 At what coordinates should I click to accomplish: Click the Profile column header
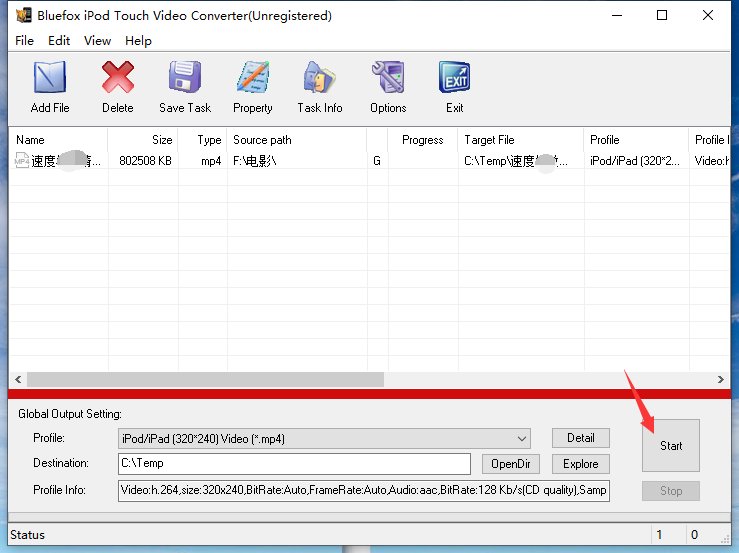click(x=636, y=140)
